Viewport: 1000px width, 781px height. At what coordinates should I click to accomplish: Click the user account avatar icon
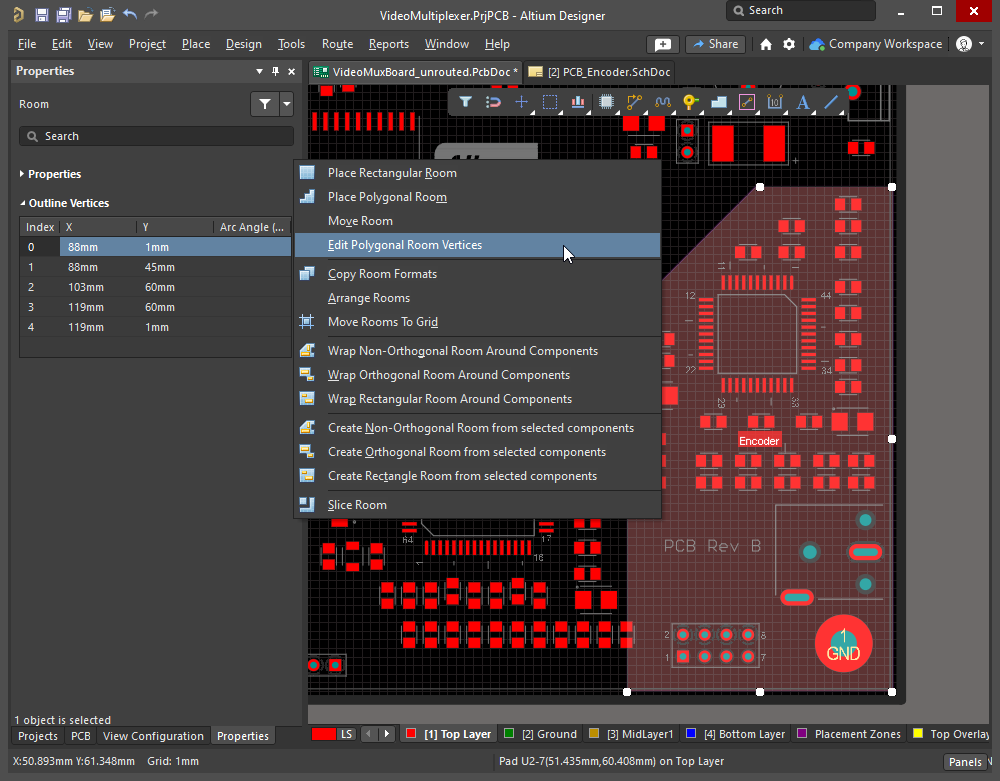pyautogui.click(x=964, y=44)
